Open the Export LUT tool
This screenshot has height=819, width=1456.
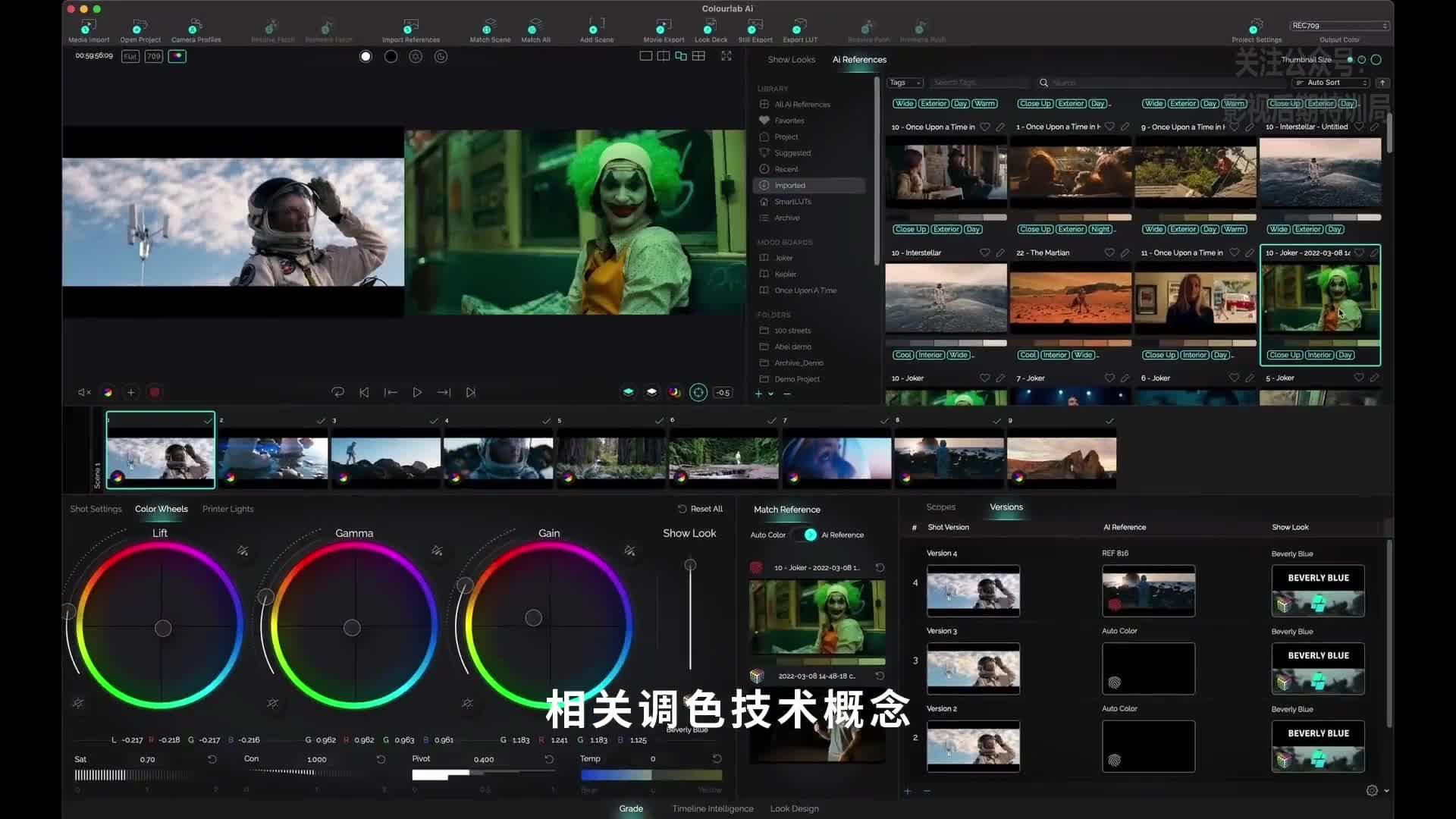799,29
